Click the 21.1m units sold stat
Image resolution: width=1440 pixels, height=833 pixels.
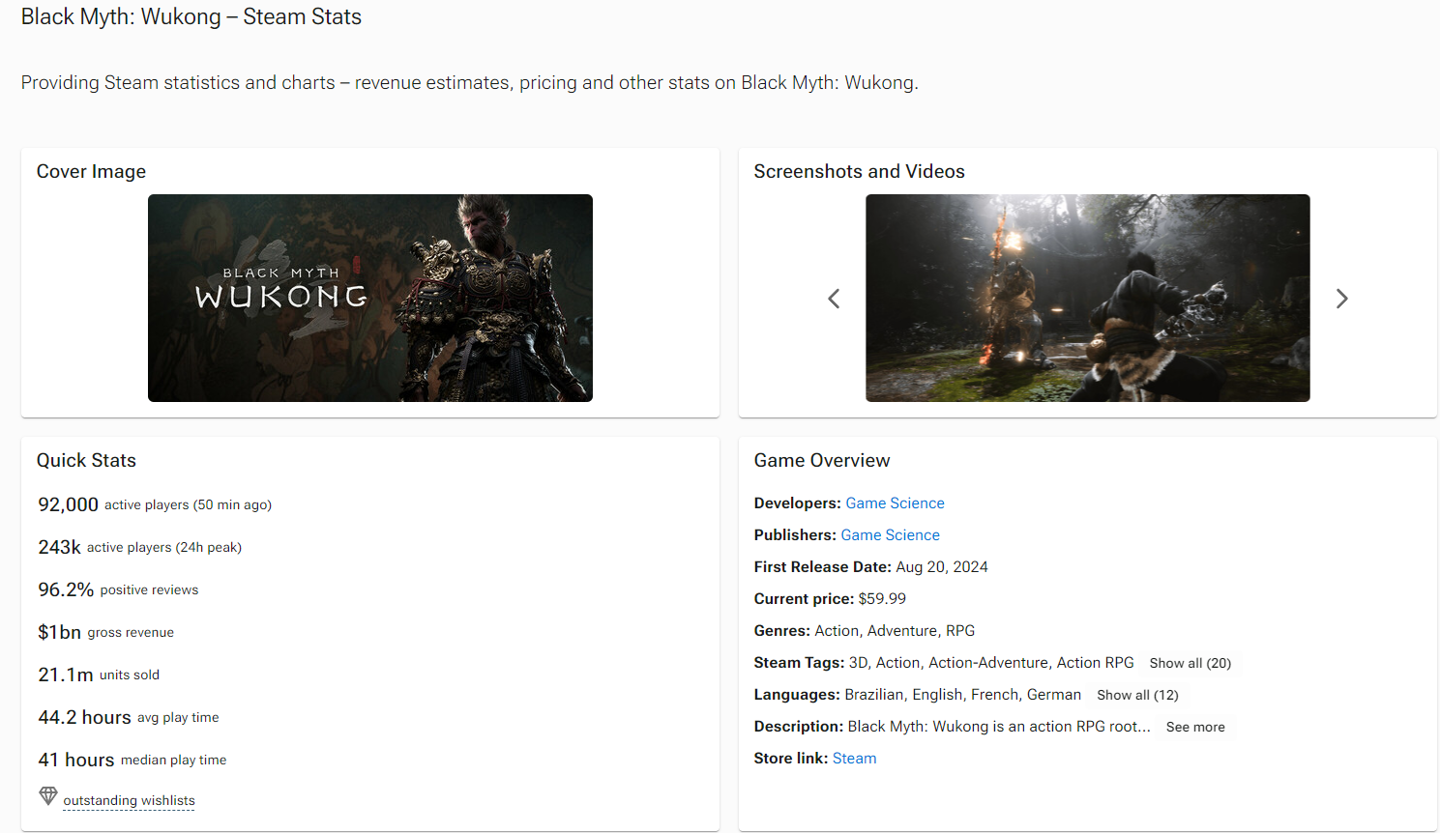(x=99, y=675)
